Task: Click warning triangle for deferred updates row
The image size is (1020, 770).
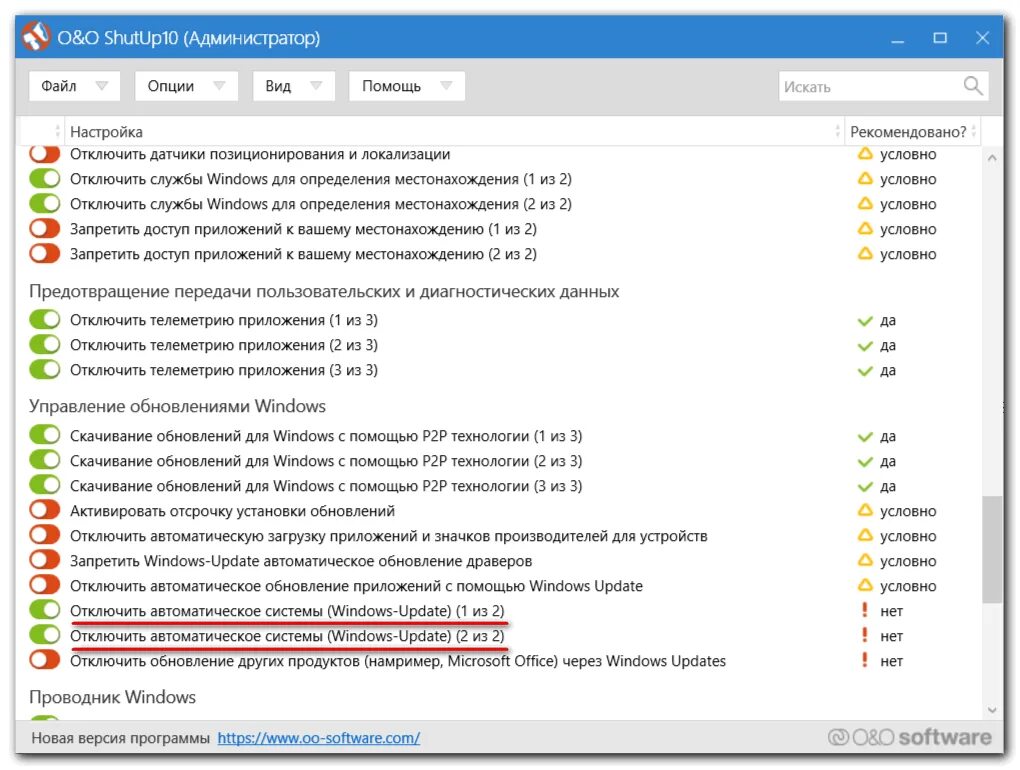Action: [865, 511]
